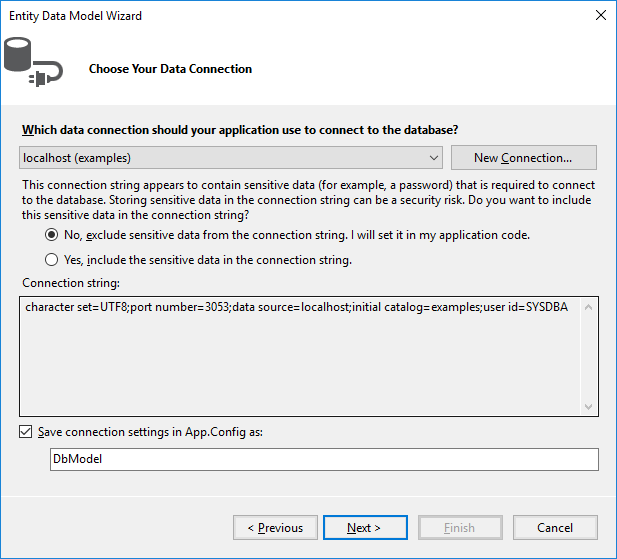Open the New Connection dialog

pyautogui.click(x=523, y=158)
